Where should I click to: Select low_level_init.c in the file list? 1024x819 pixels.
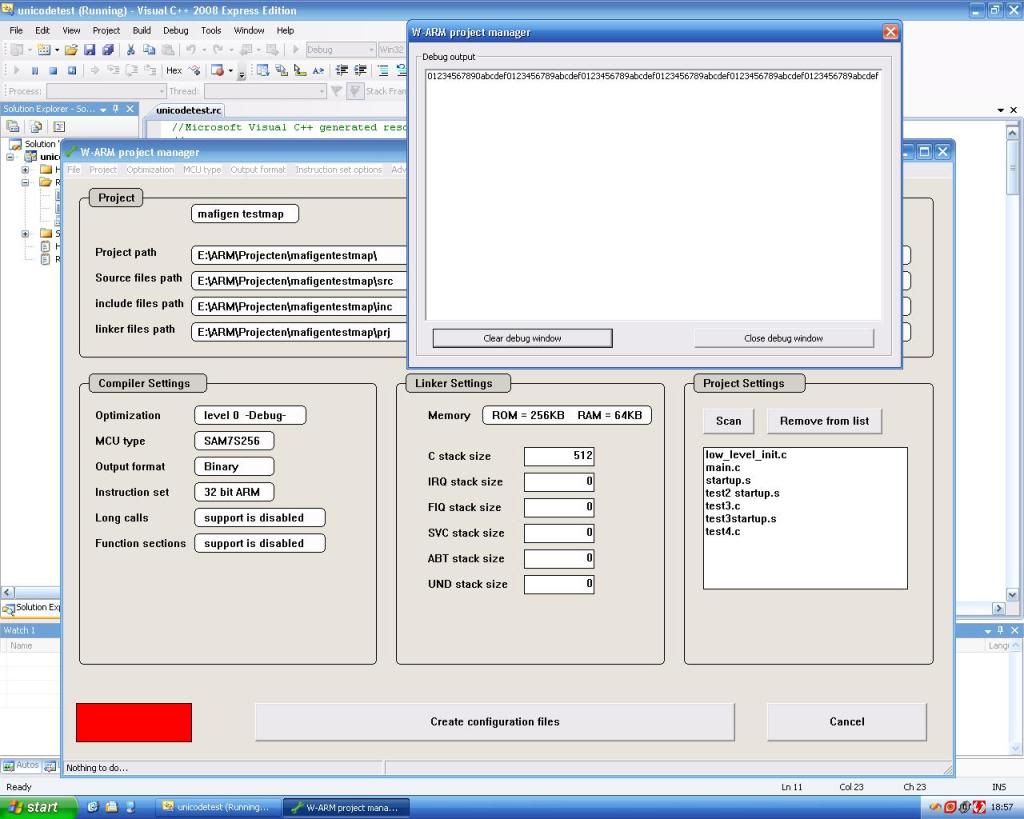point(746,455)
